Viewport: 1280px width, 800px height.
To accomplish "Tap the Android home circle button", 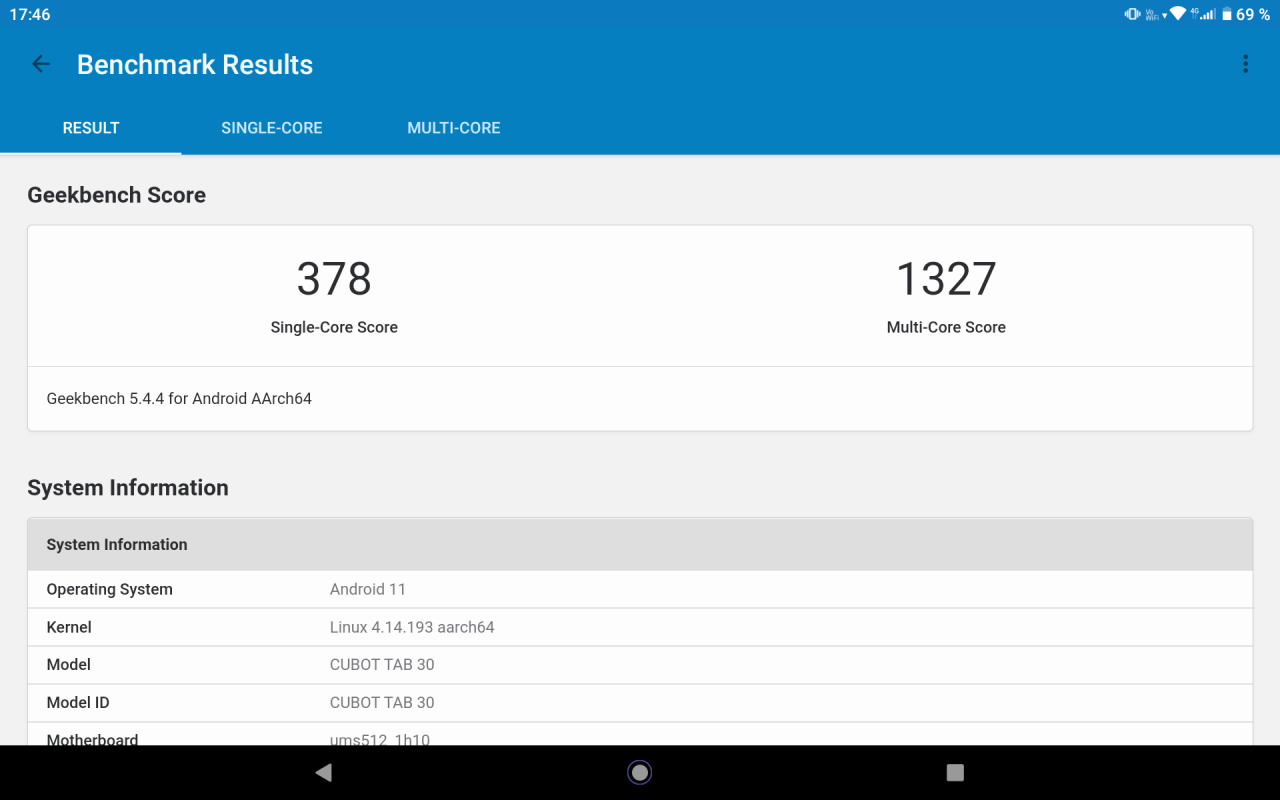I will pyautogui.click(x=640, y=772).
